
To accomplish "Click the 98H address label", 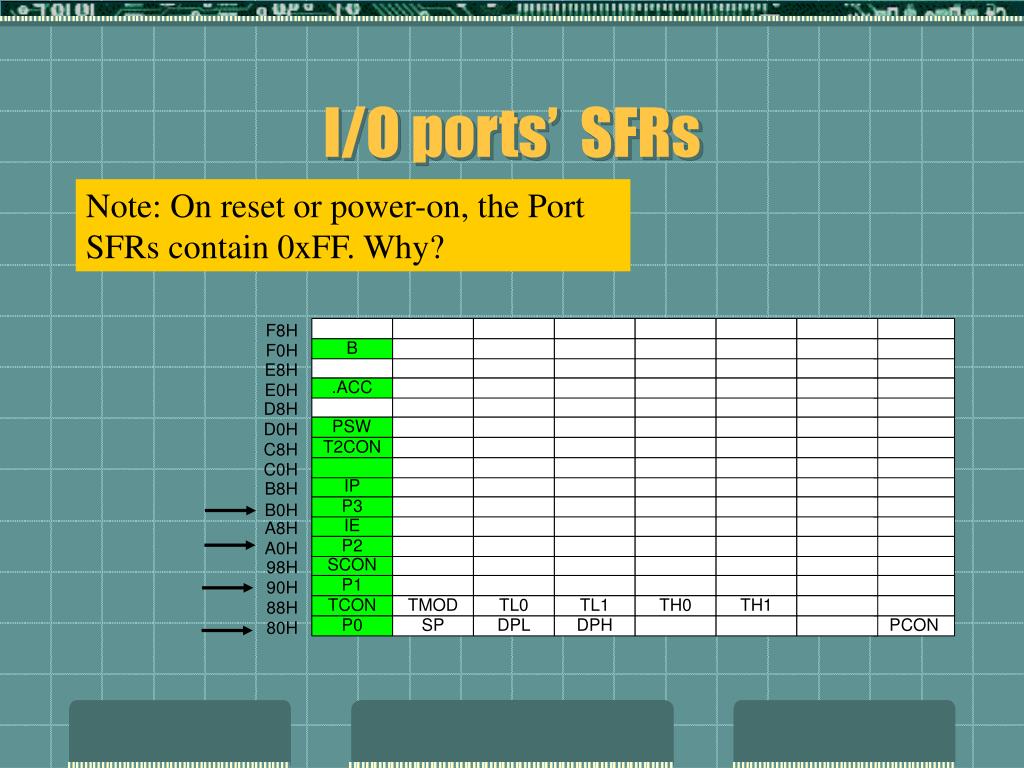I will 282,568.
